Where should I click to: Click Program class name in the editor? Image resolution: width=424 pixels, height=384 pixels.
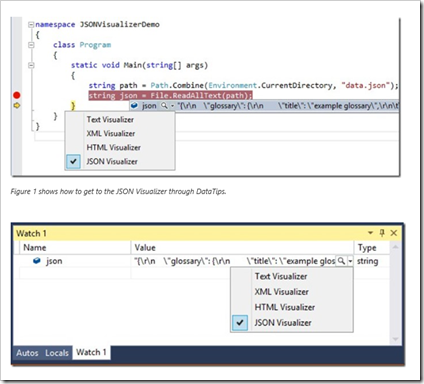(95, 45)
